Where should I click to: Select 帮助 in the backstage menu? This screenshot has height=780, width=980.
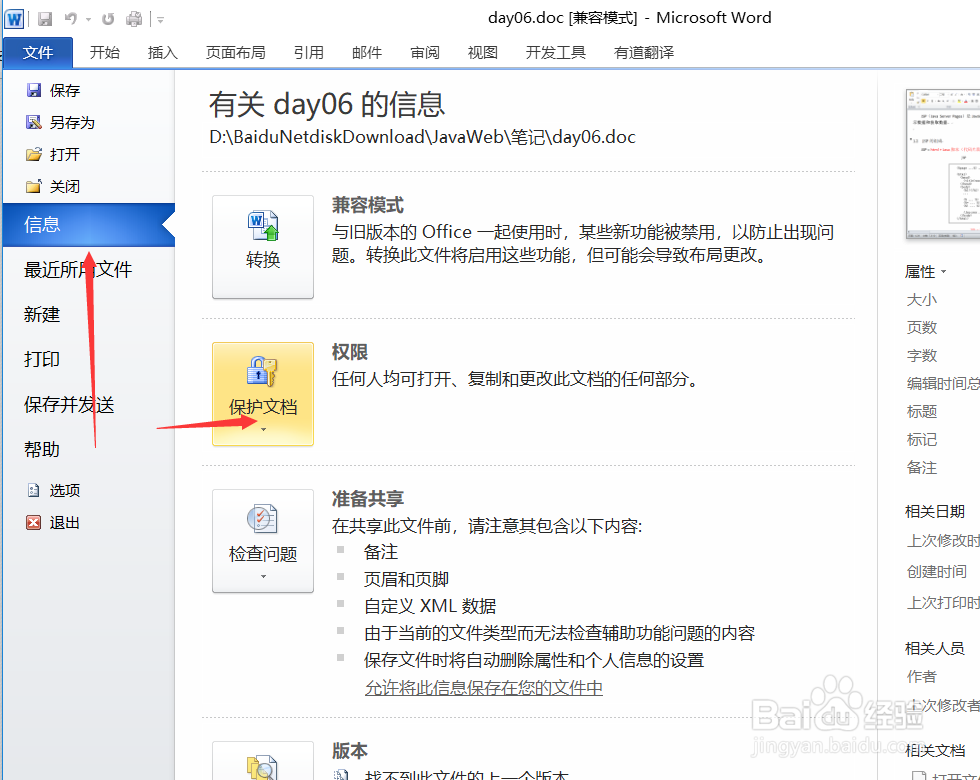[x=42, y=449]
